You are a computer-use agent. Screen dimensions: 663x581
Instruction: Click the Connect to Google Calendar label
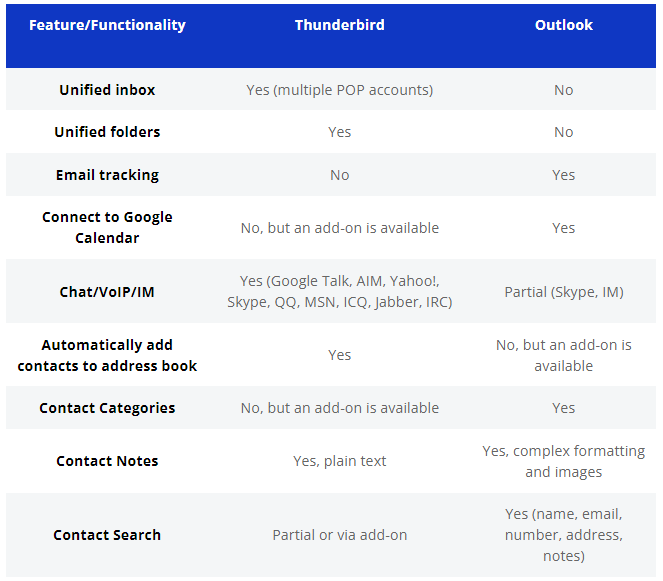click(x=107, y=227)
